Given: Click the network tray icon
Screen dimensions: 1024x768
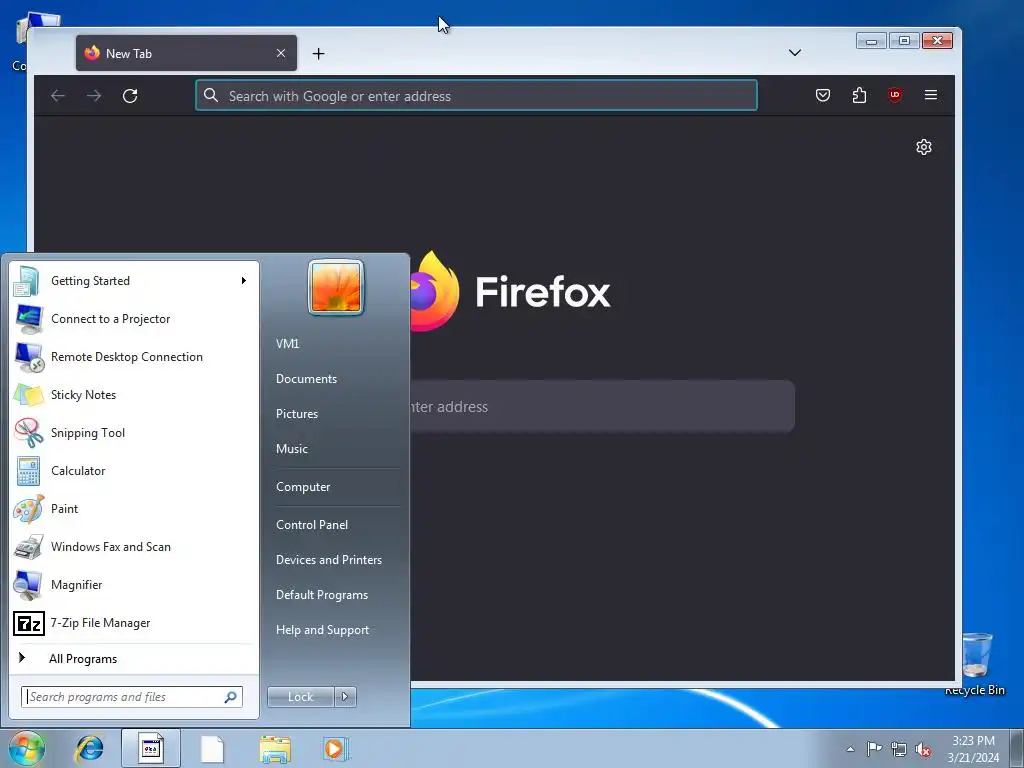Looking at the screenshot, I should pyautogui.click(x=899, y=749).
